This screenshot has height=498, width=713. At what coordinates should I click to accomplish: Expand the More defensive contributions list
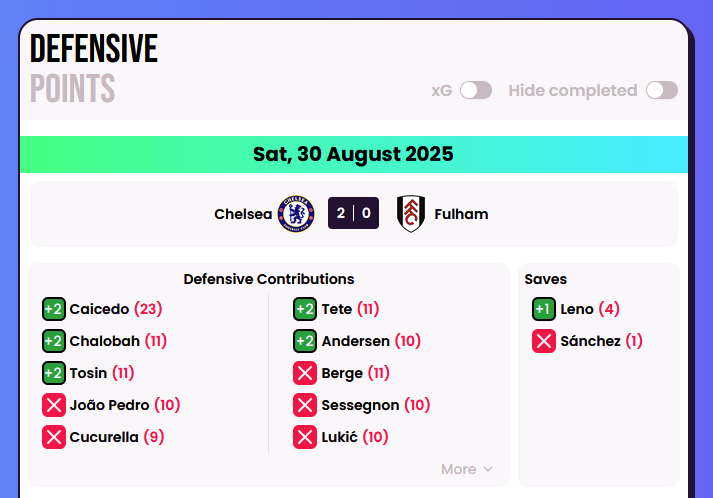[x=459, y=469]
